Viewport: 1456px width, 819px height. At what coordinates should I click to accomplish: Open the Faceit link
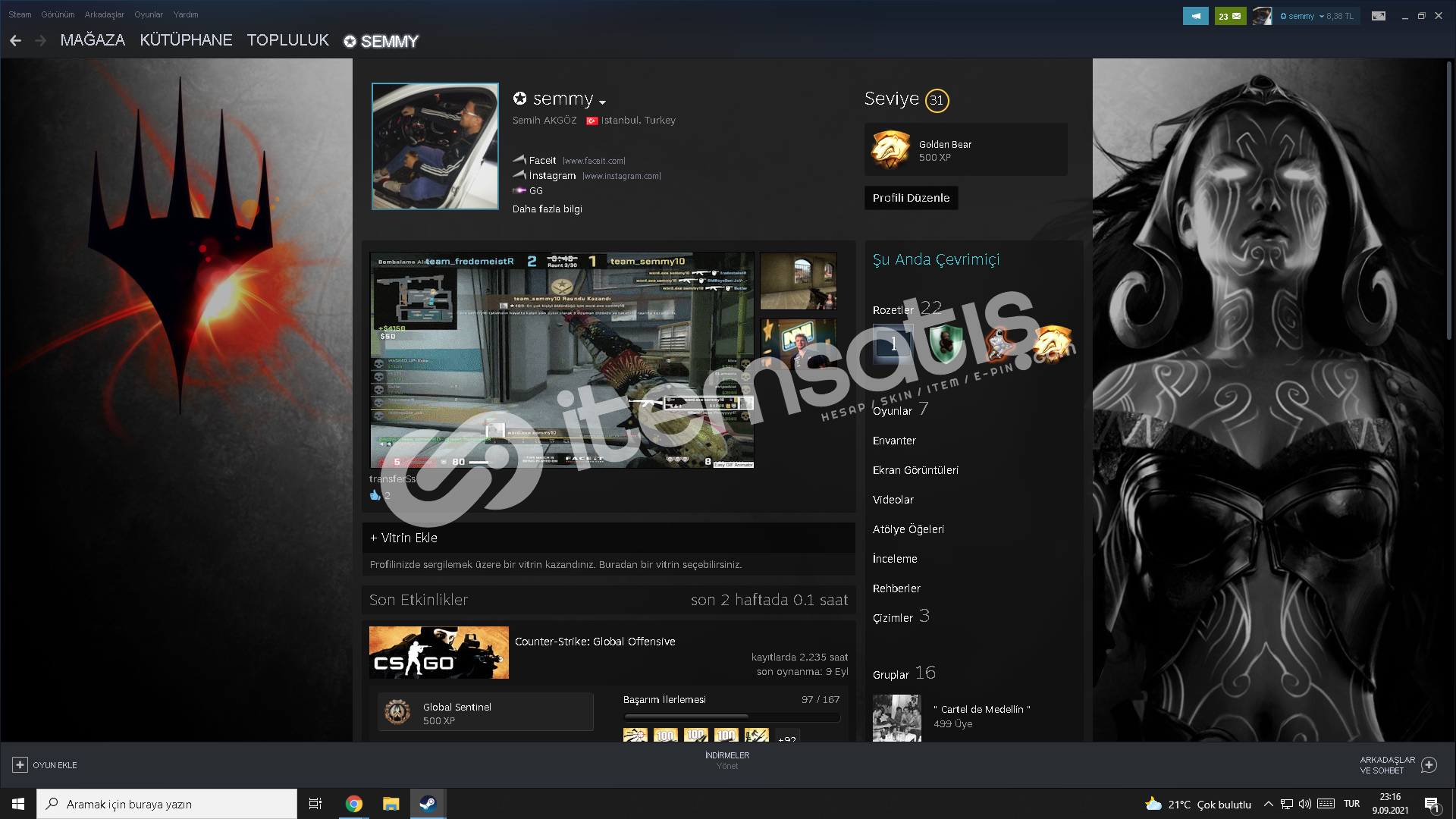542,161
